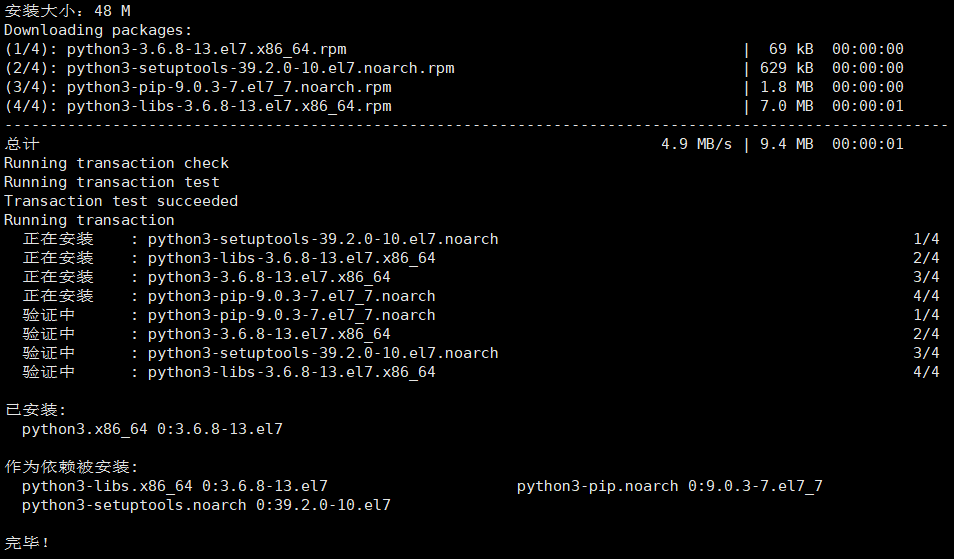Click the "Running transaction test" line
This screenshot has height=559, width=954.
(112, 182)
